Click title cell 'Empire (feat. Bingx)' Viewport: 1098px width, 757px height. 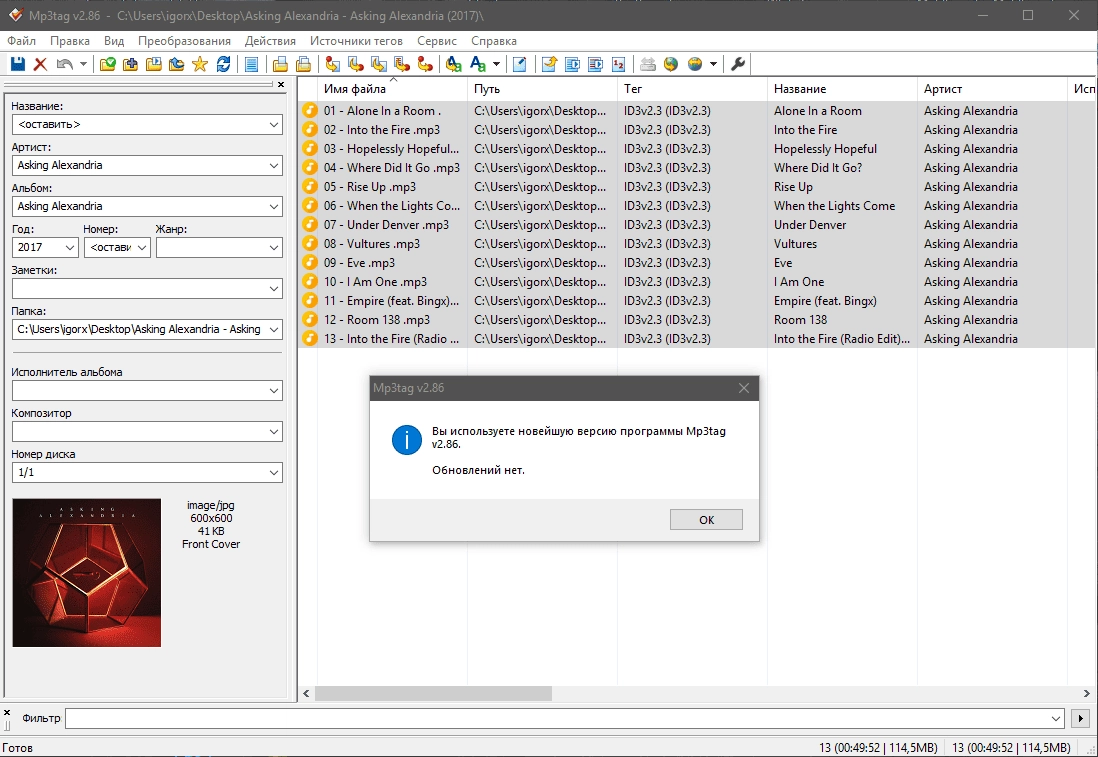(825, 301)
